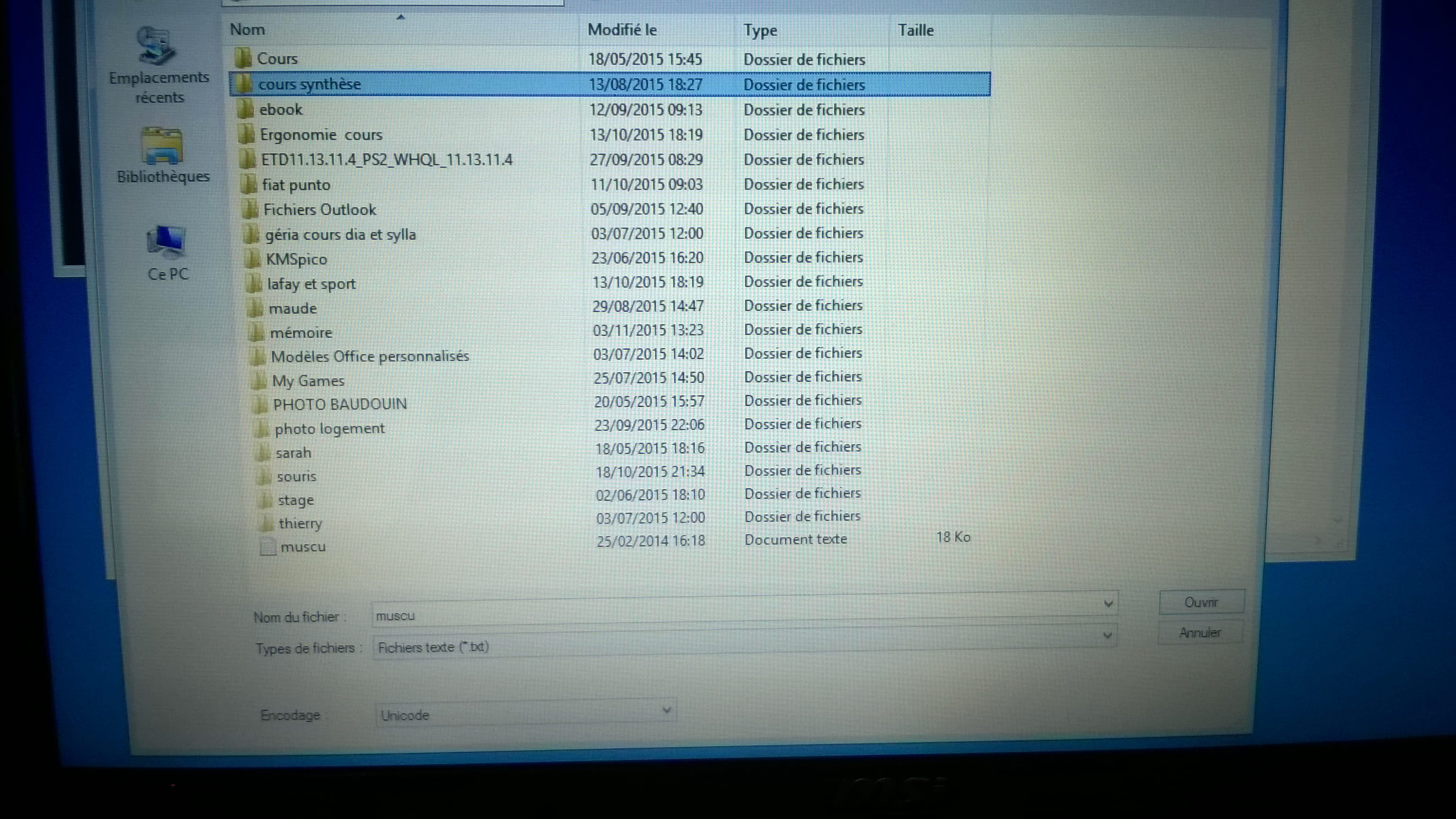
Task: Open the Encodage Unicode dropdown
Action: tap(526, 713)
